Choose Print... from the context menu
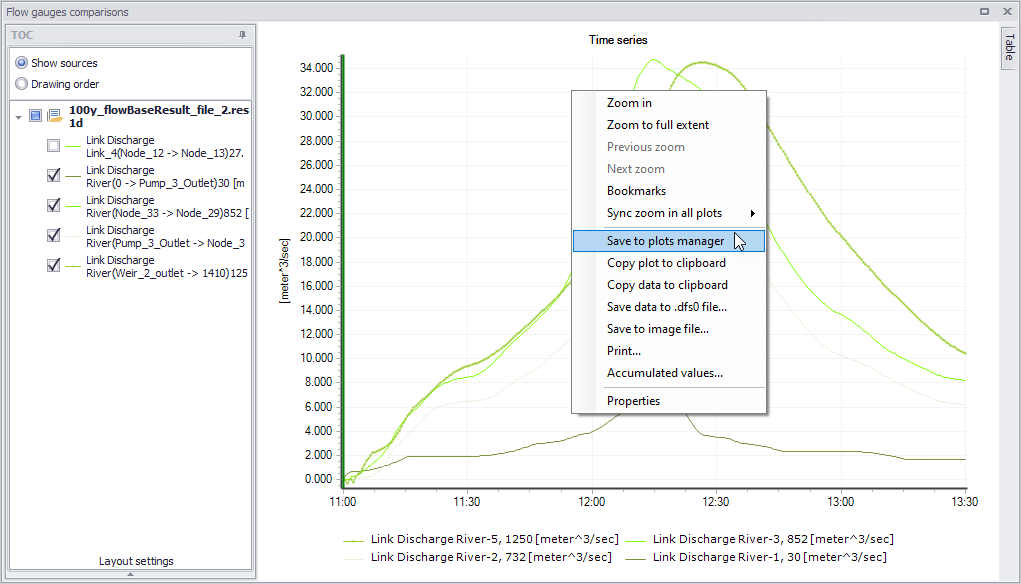The width and height of the screenshot is (1021, 584). [x=669, y=351]
